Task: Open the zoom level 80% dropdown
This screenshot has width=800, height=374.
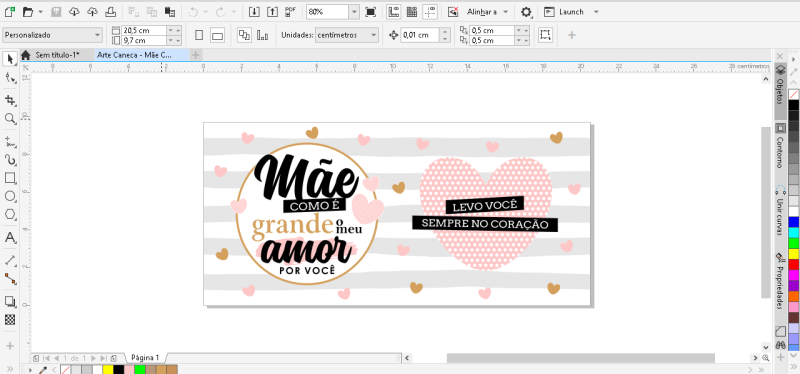Action: pos(354,12)
